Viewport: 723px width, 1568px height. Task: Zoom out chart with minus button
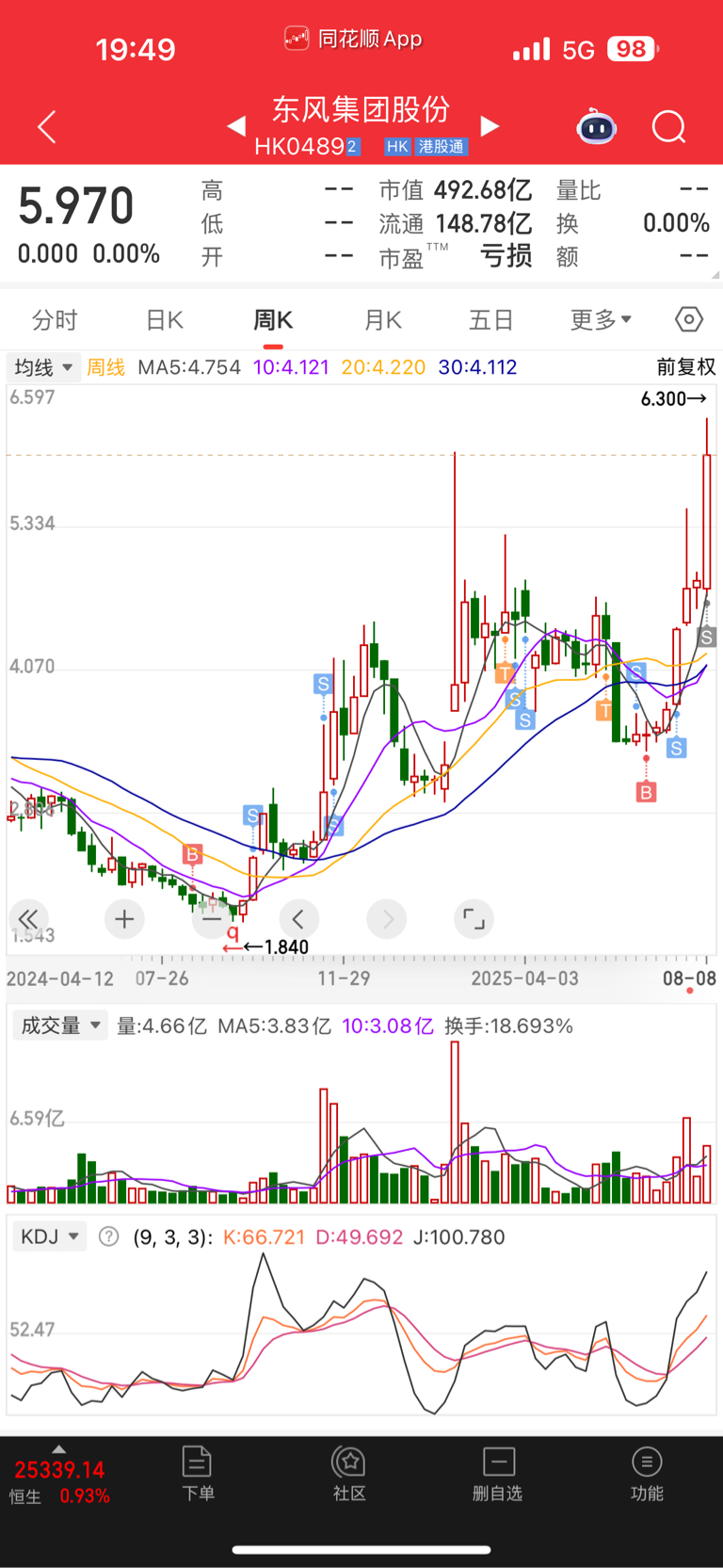211,919
